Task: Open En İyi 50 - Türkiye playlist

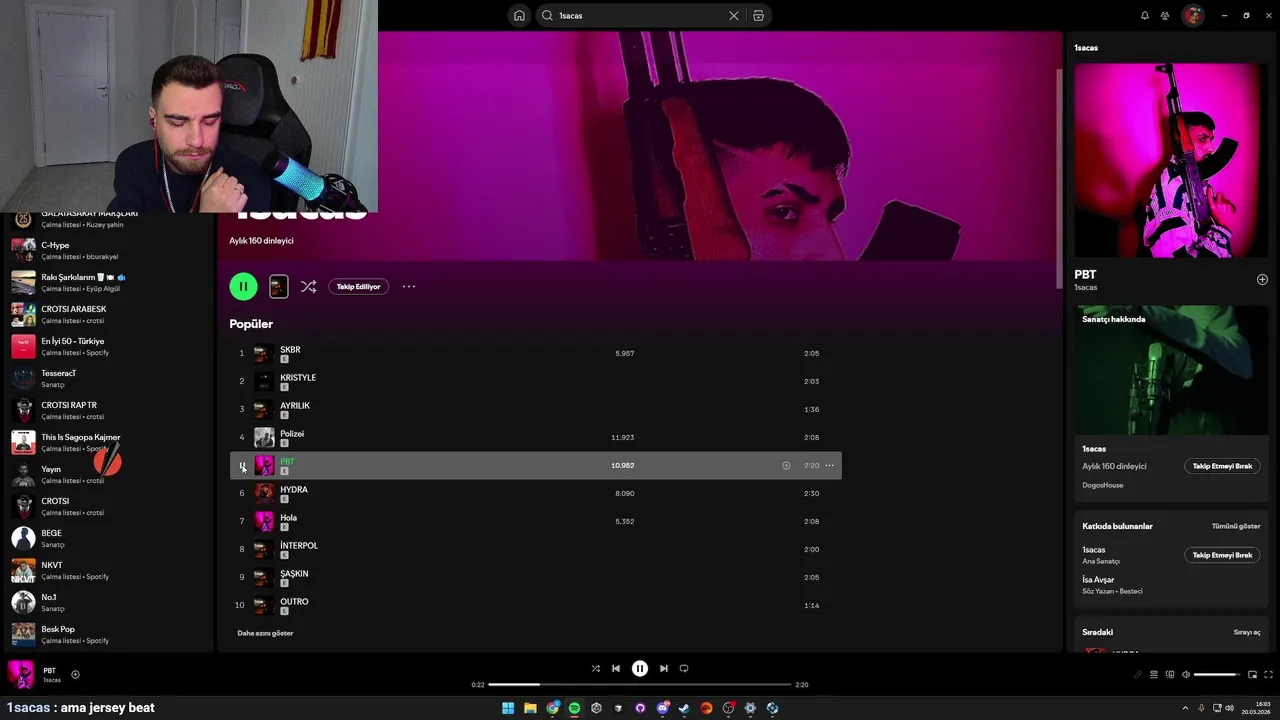Action: click(x=110, y=346)
